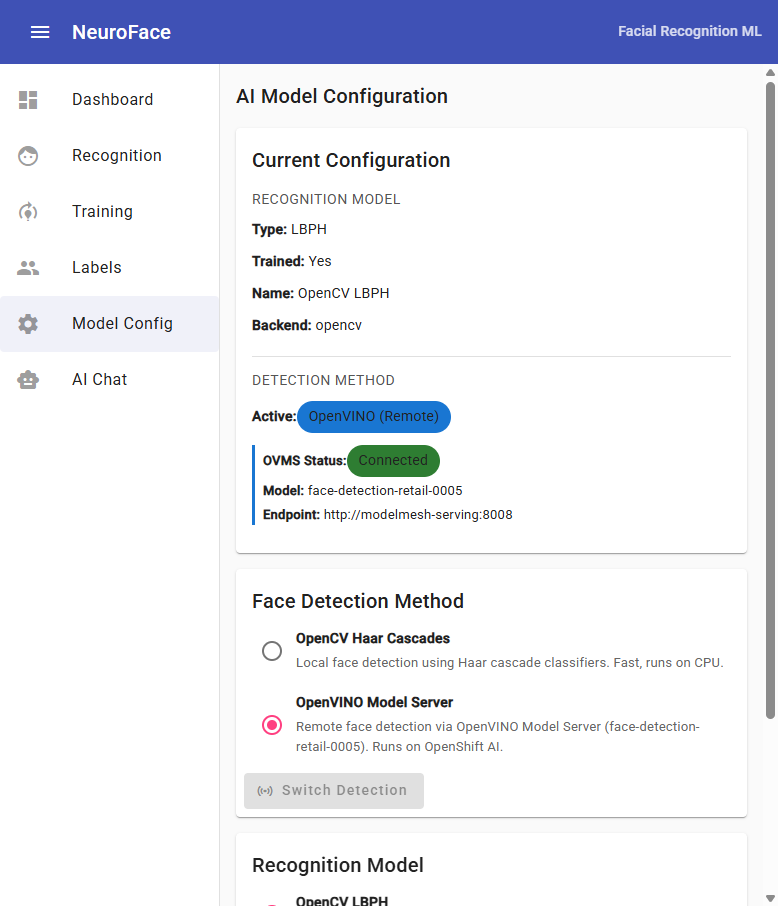Open the AI Chat robot icon
The image size is (778, 906).
[28, 380]
